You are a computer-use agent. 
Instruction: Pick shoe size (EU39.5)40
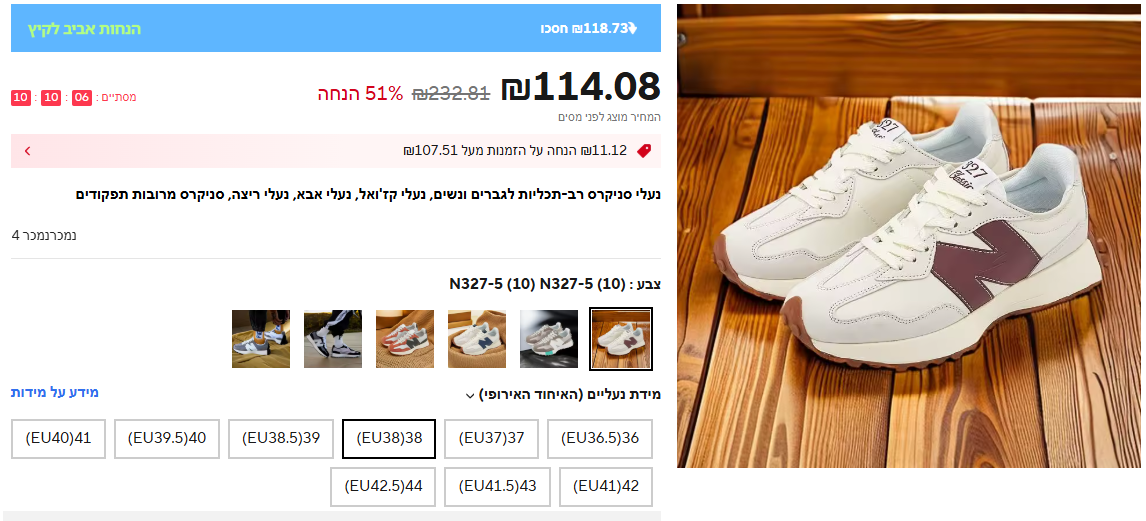167,438
